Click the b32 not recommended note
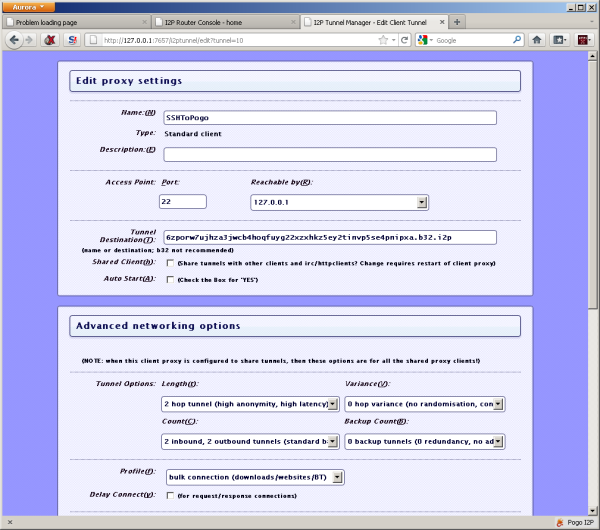This screenshot has height=530, width=600. pos(158,250)
